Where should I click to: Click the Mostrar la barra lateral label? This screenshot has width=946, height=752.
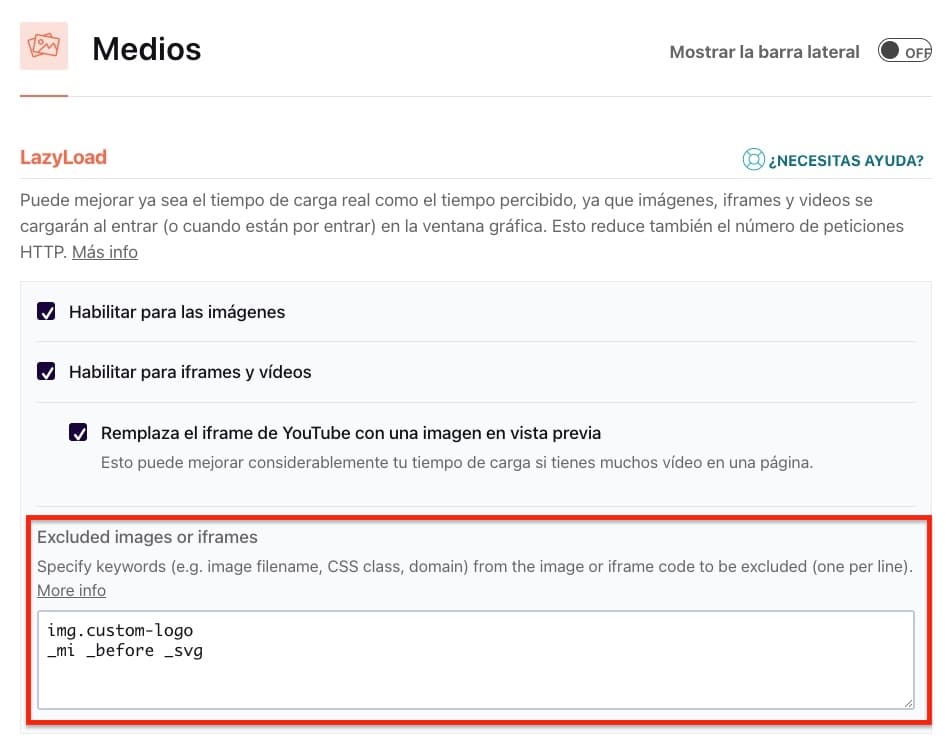[x=764, y=52]
